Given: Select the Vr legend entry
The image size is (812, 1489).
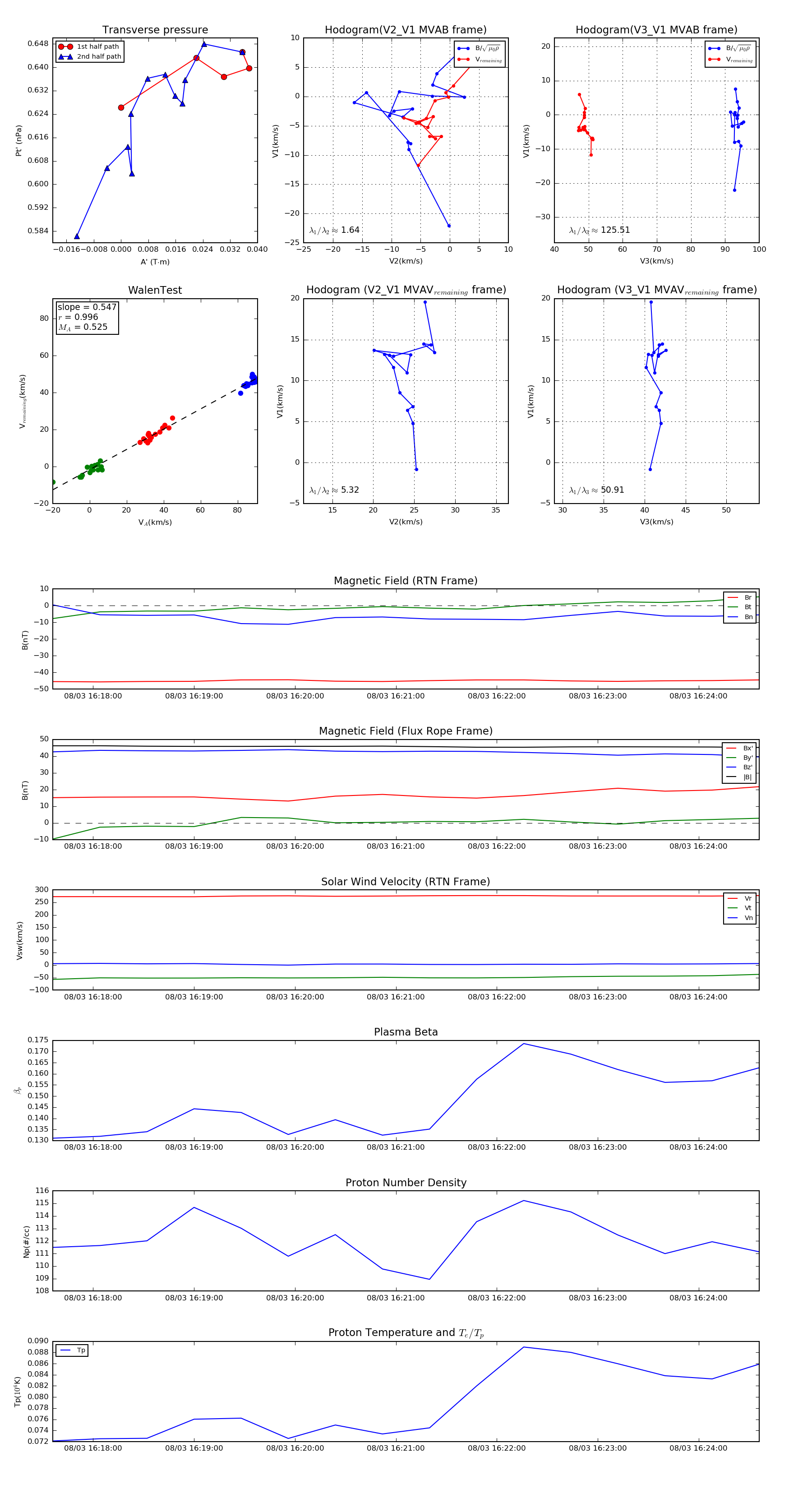Looking at the screenshot, I should (740, 899).
